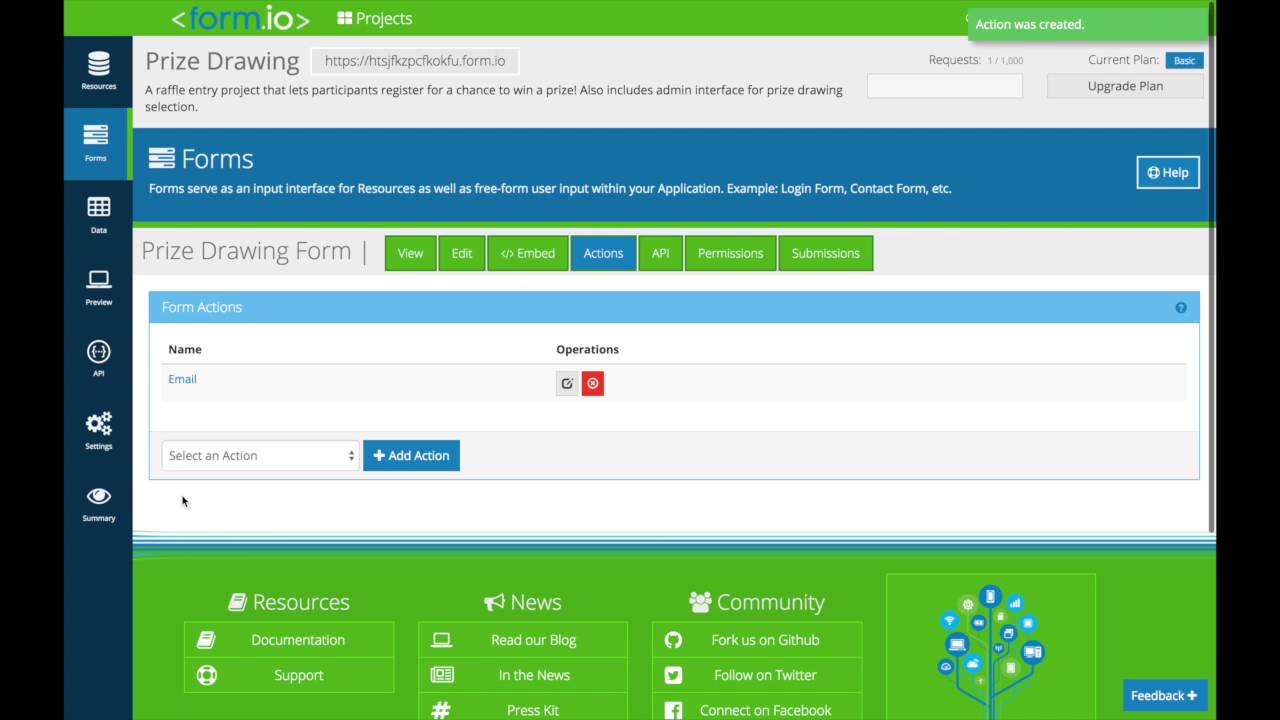Open the Settings gear in sidebar
1280x720 pixels.
click(98, 431)
